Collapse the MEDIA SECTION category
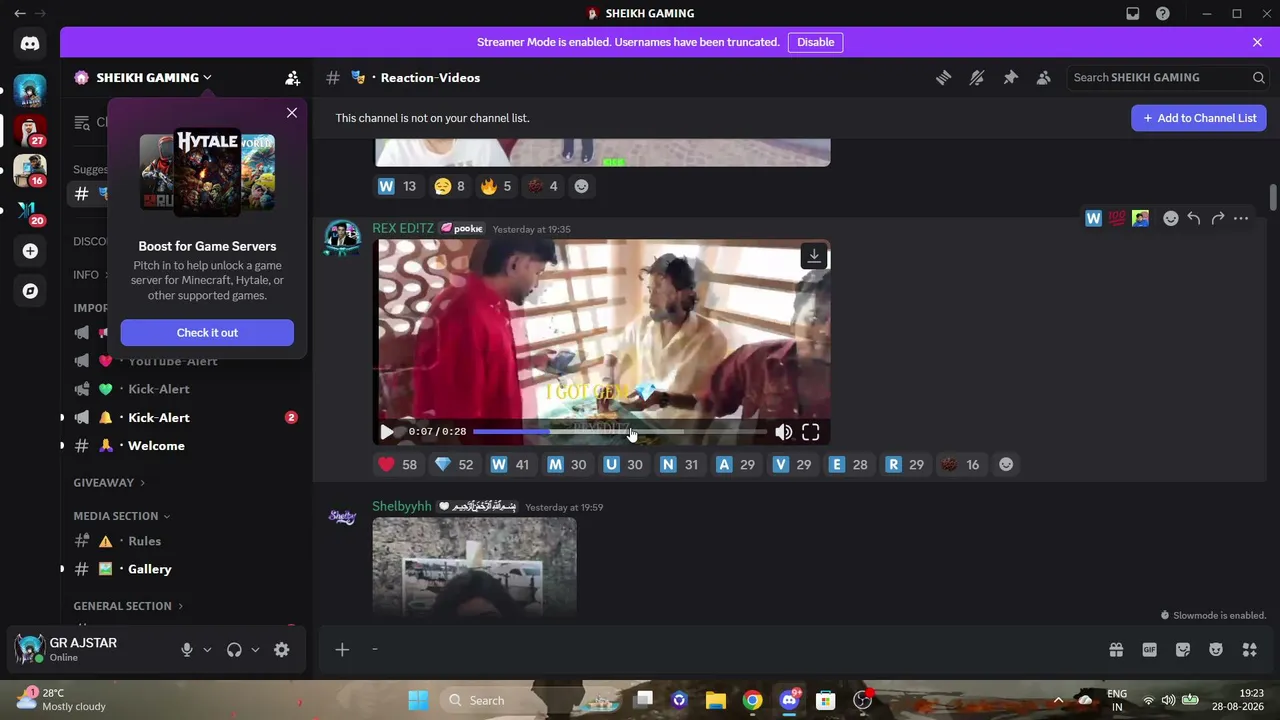1280x720 pixels. click(x=121, y=516)
